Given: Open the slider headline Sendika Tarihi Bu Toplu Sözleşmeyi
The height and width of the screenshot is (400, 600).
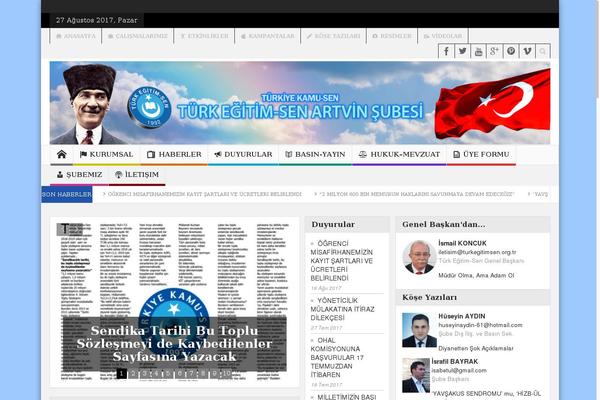Looking at the screenshot, I should (174, 344).
